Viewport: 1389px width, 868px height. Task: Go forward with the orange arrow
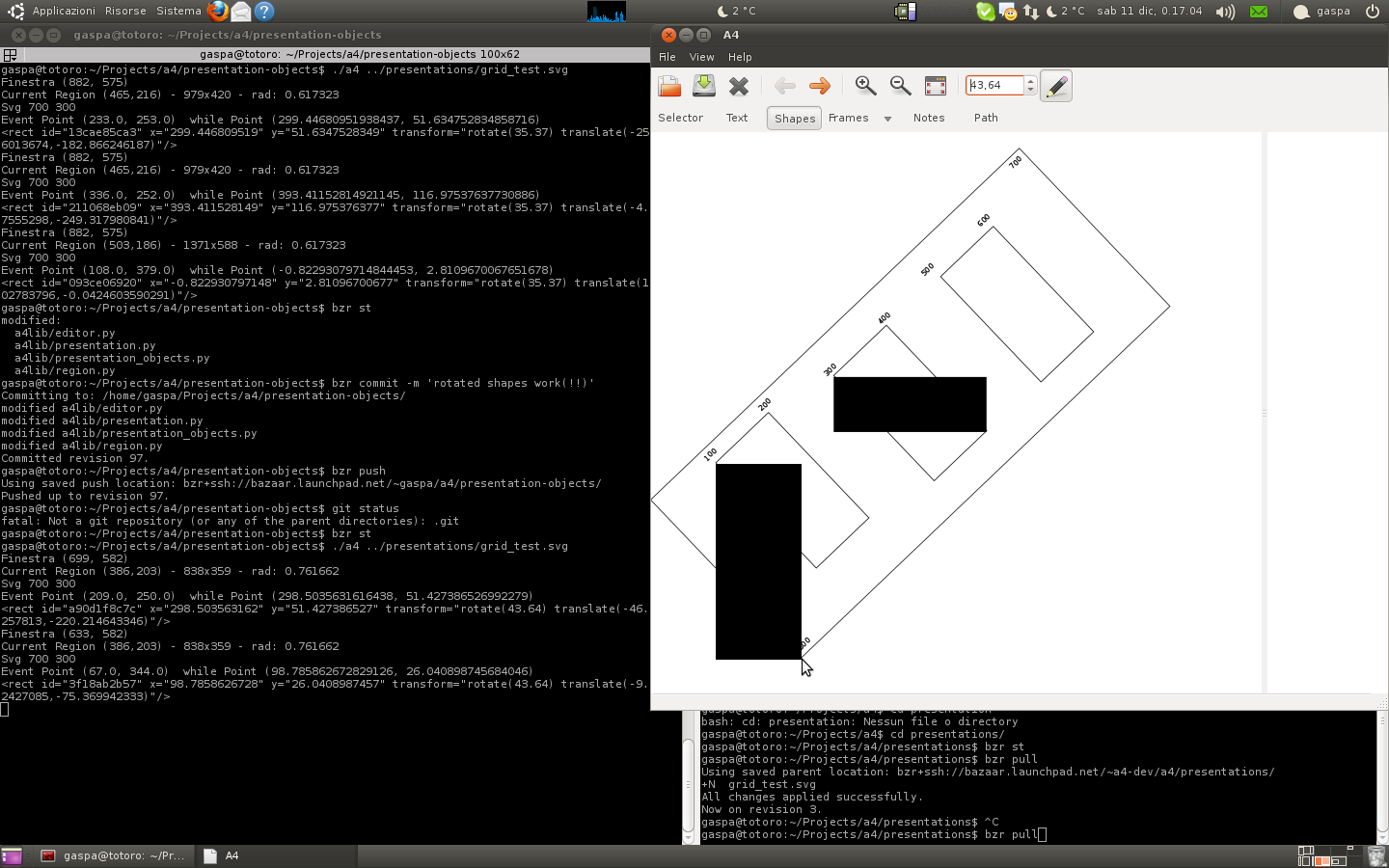(x=820, y=87)
